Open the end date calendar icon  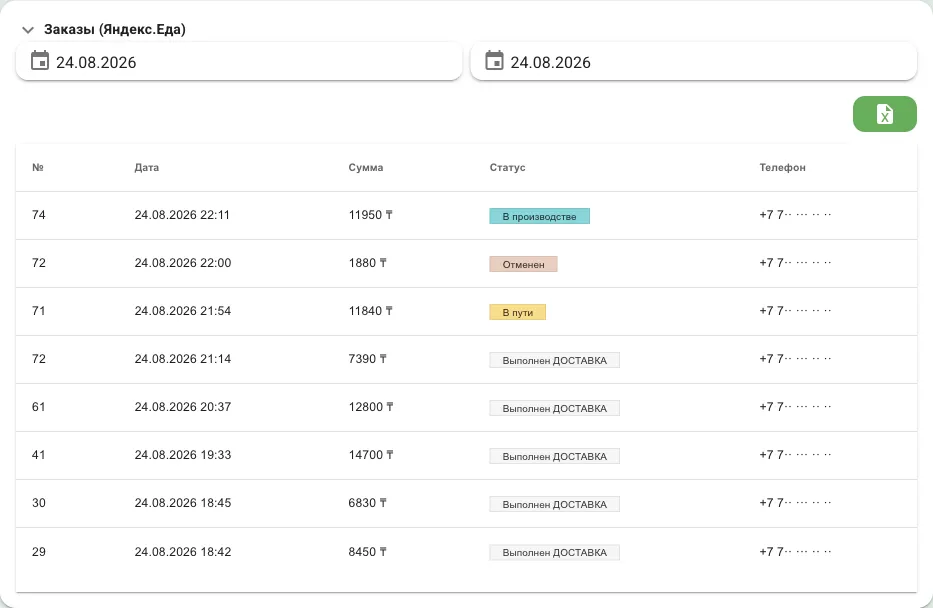(x=494, y=61)
